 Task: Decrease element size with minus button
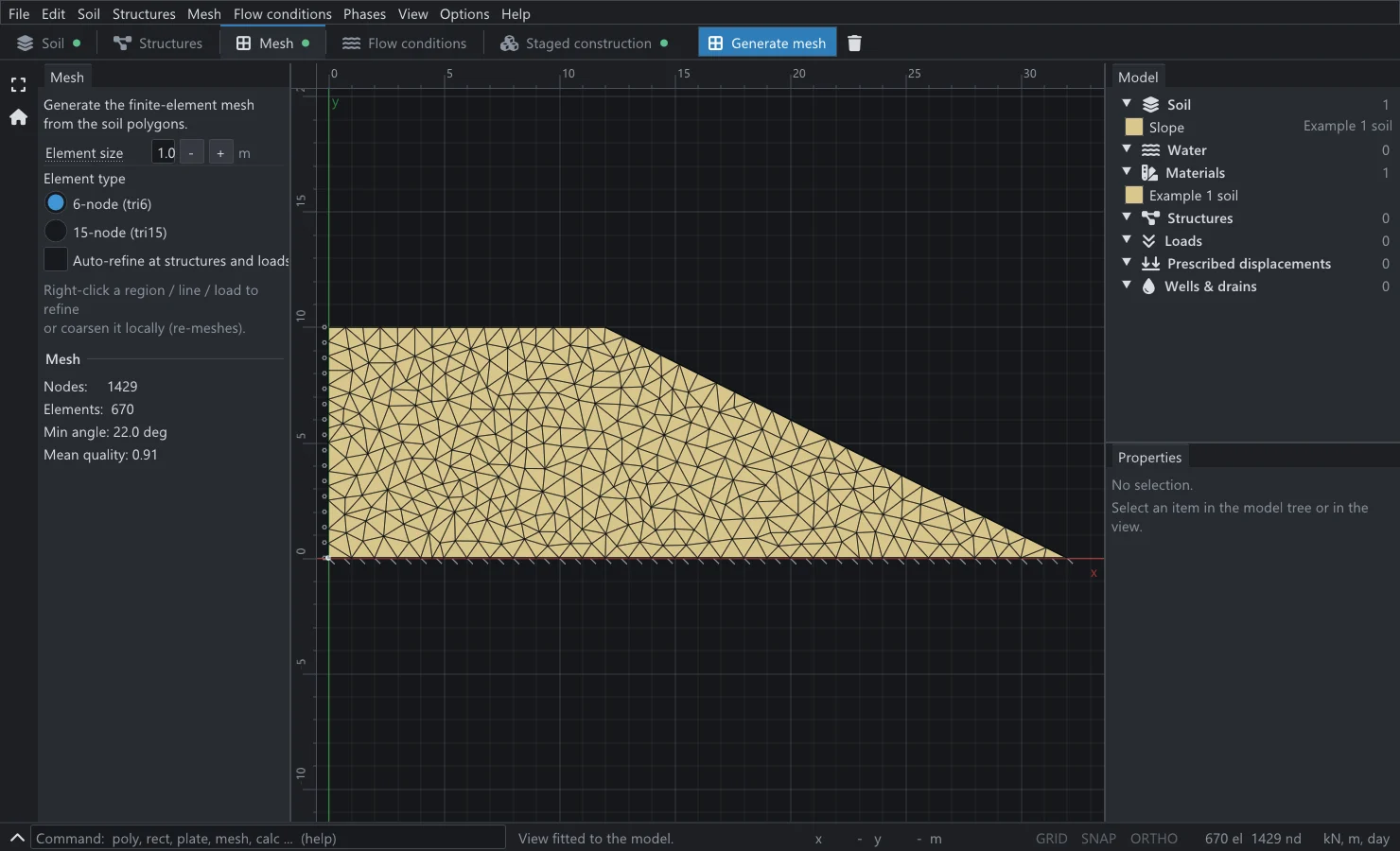[x=191, y=152]
